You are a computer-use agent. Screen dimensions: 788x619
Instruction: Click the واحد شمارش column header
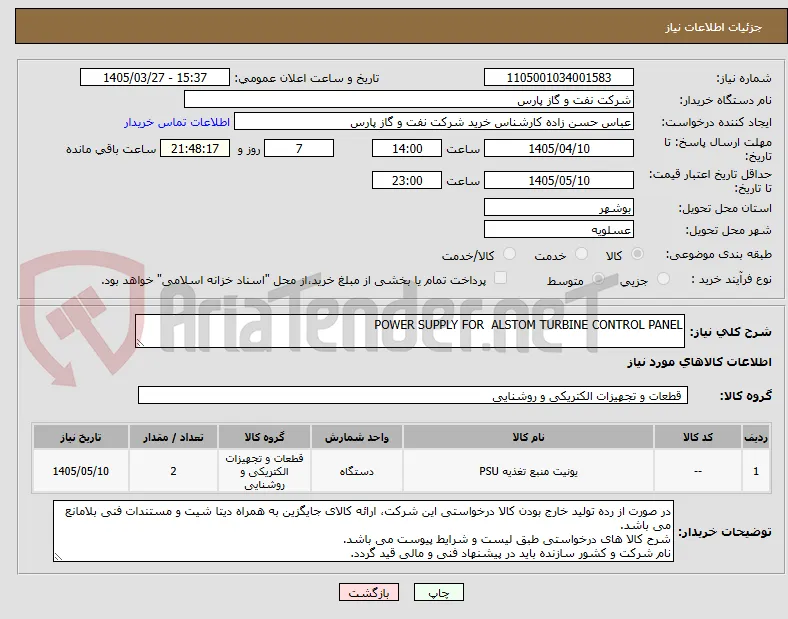pos(356,437)
